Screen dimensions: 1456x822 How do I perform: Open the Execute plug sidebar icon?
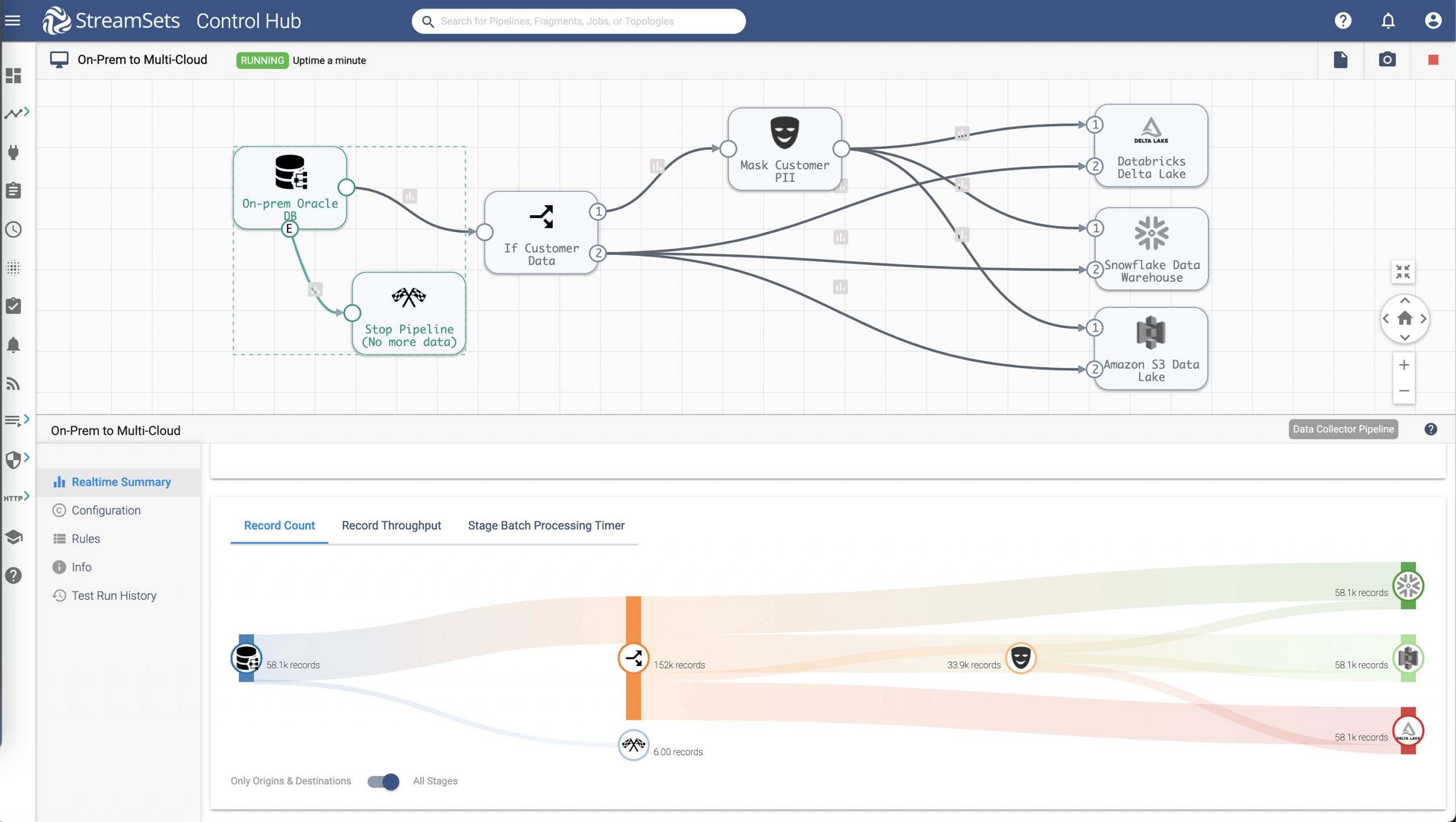[13, 152]
